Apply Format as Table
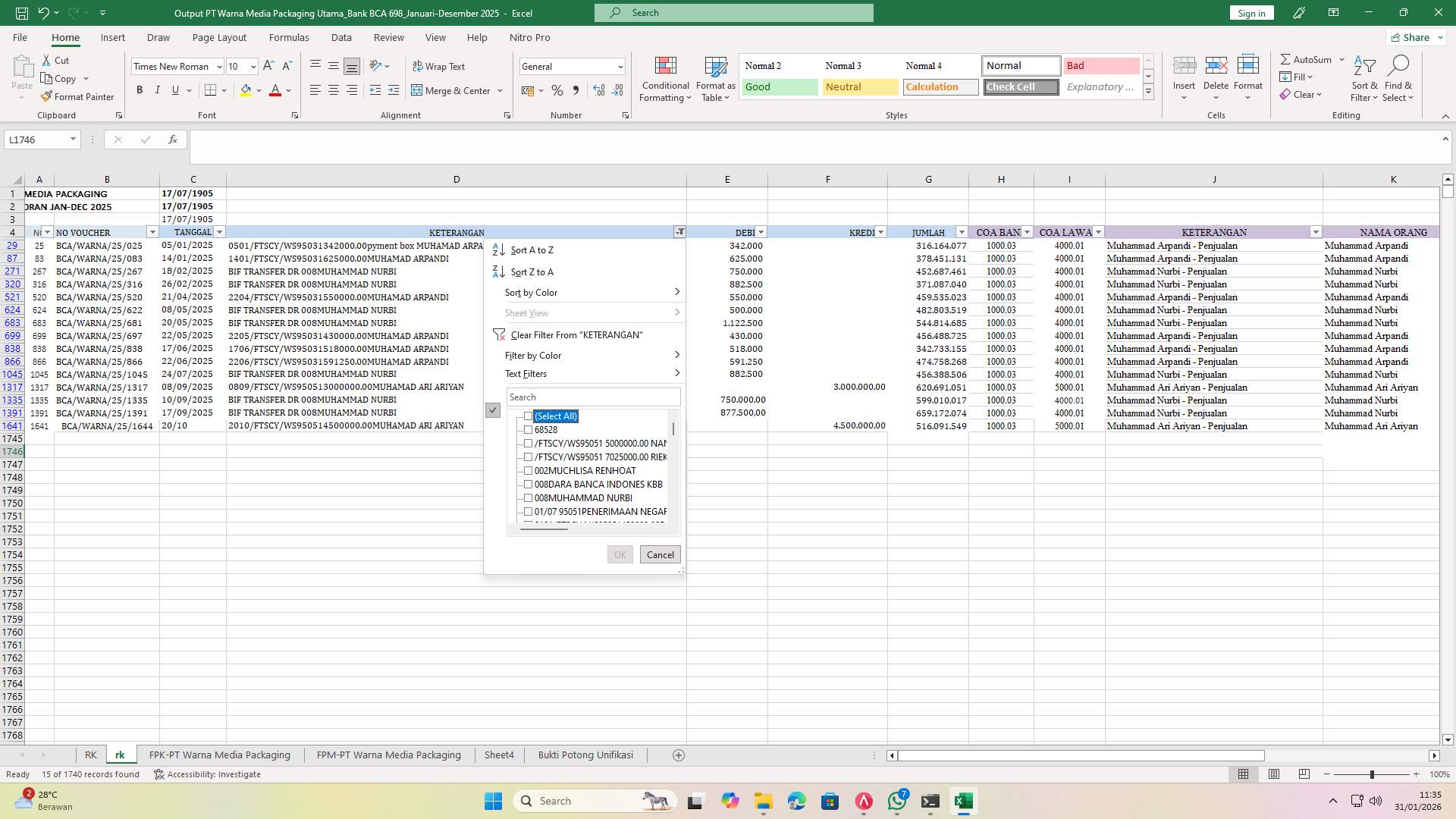This screenshot has height=819, width=1456. pos(714,78)
